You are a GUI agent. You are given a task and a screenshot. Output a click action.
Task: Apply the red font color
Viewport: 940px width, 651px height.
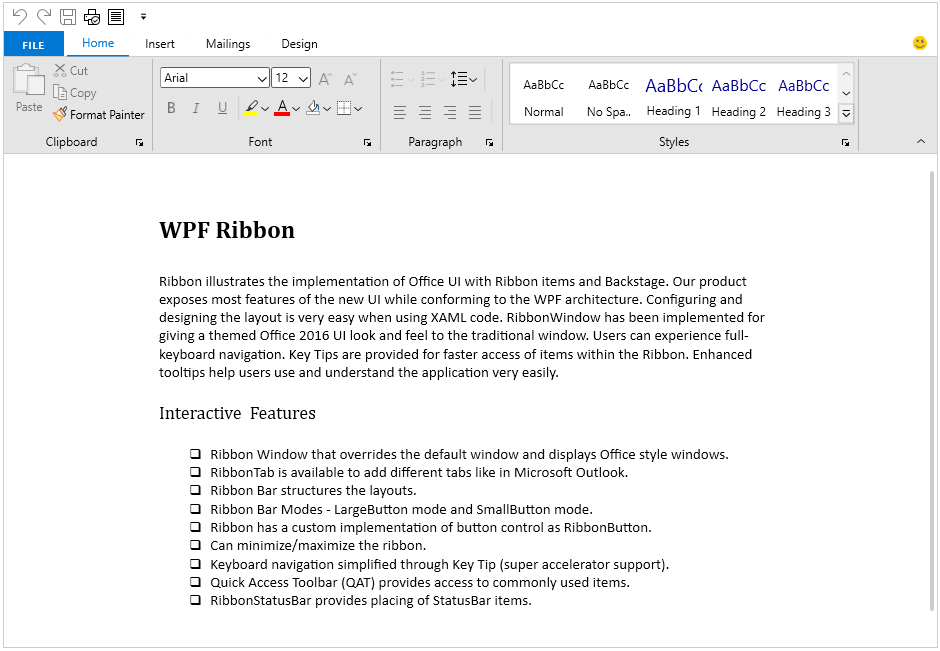pos(282,108)
